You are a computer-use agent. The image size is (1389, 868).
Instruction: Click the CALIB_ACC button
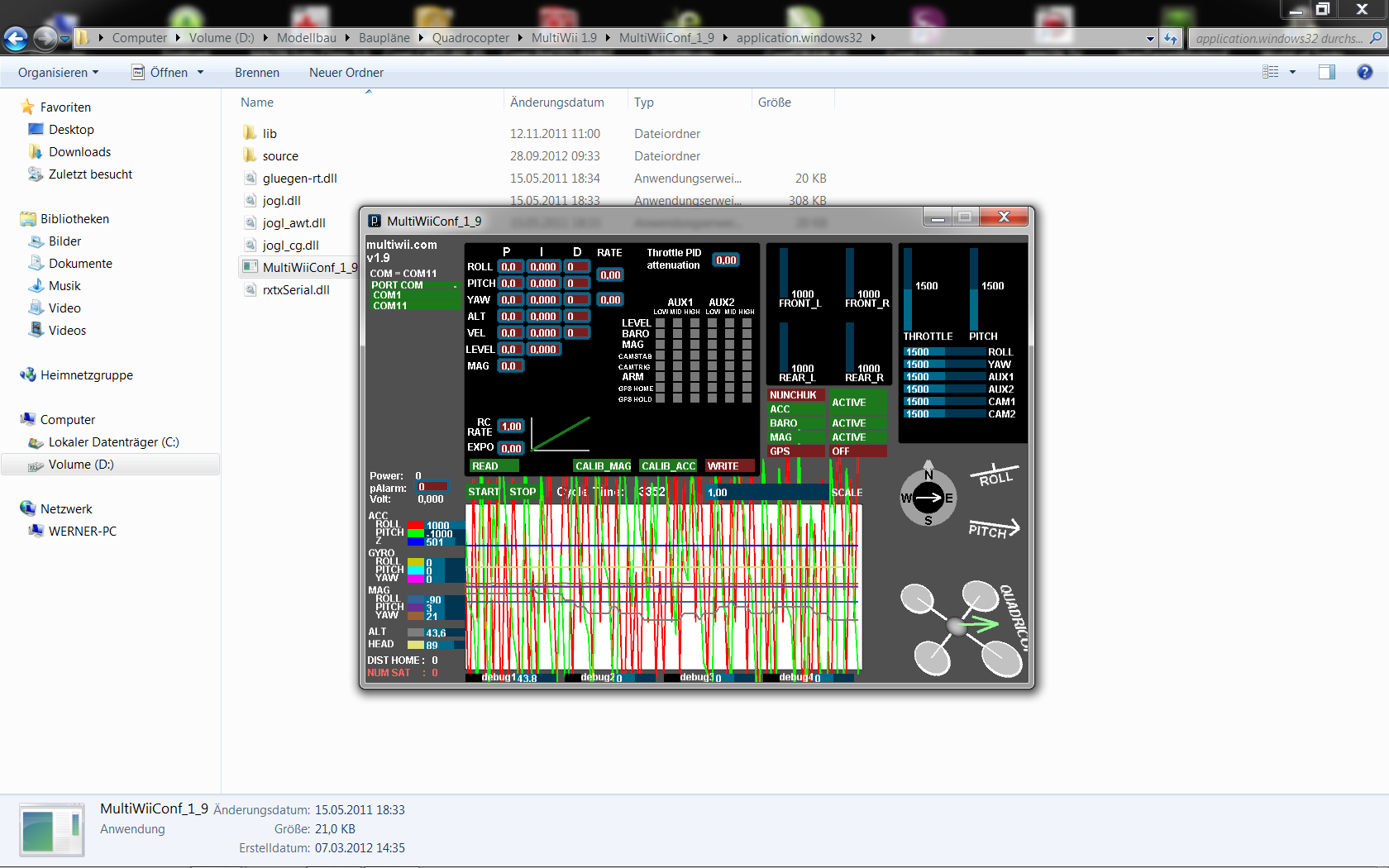(668, 466)
